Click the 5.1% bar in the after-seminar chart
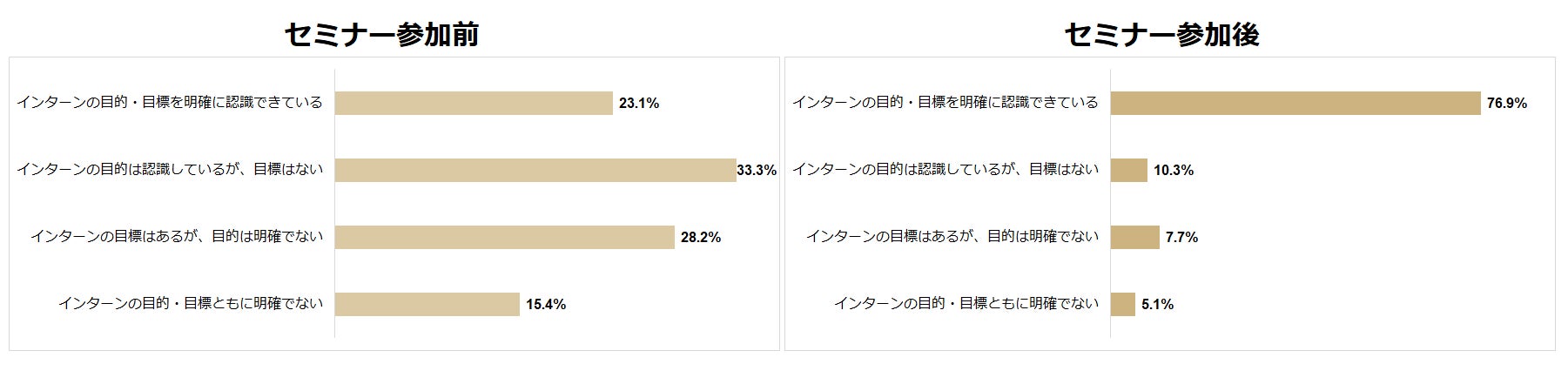This screenshot has height=371, width=1568. (1122, 304)
